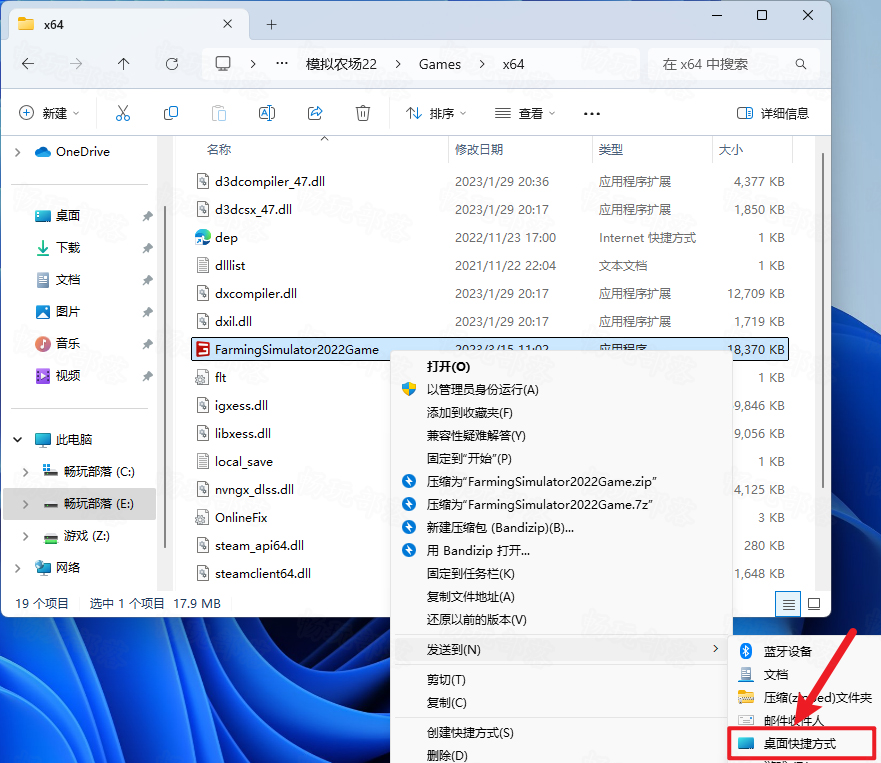Click 模拟农场22 in the breadcrumb path
The width and height of the screenshot is (881, 763).
(x=341, y=64)
